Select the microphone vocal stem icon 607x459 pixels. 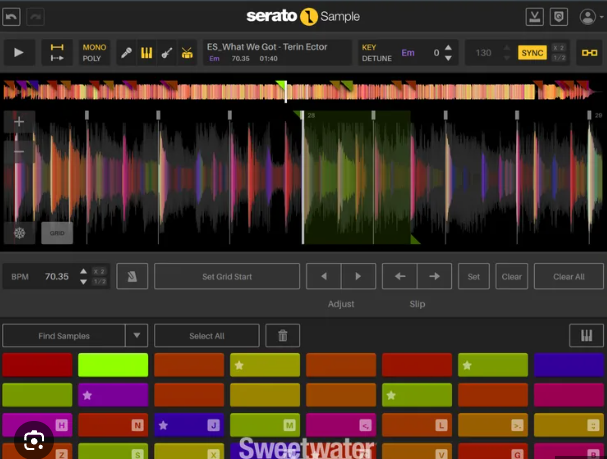click(x=126, y=53)
